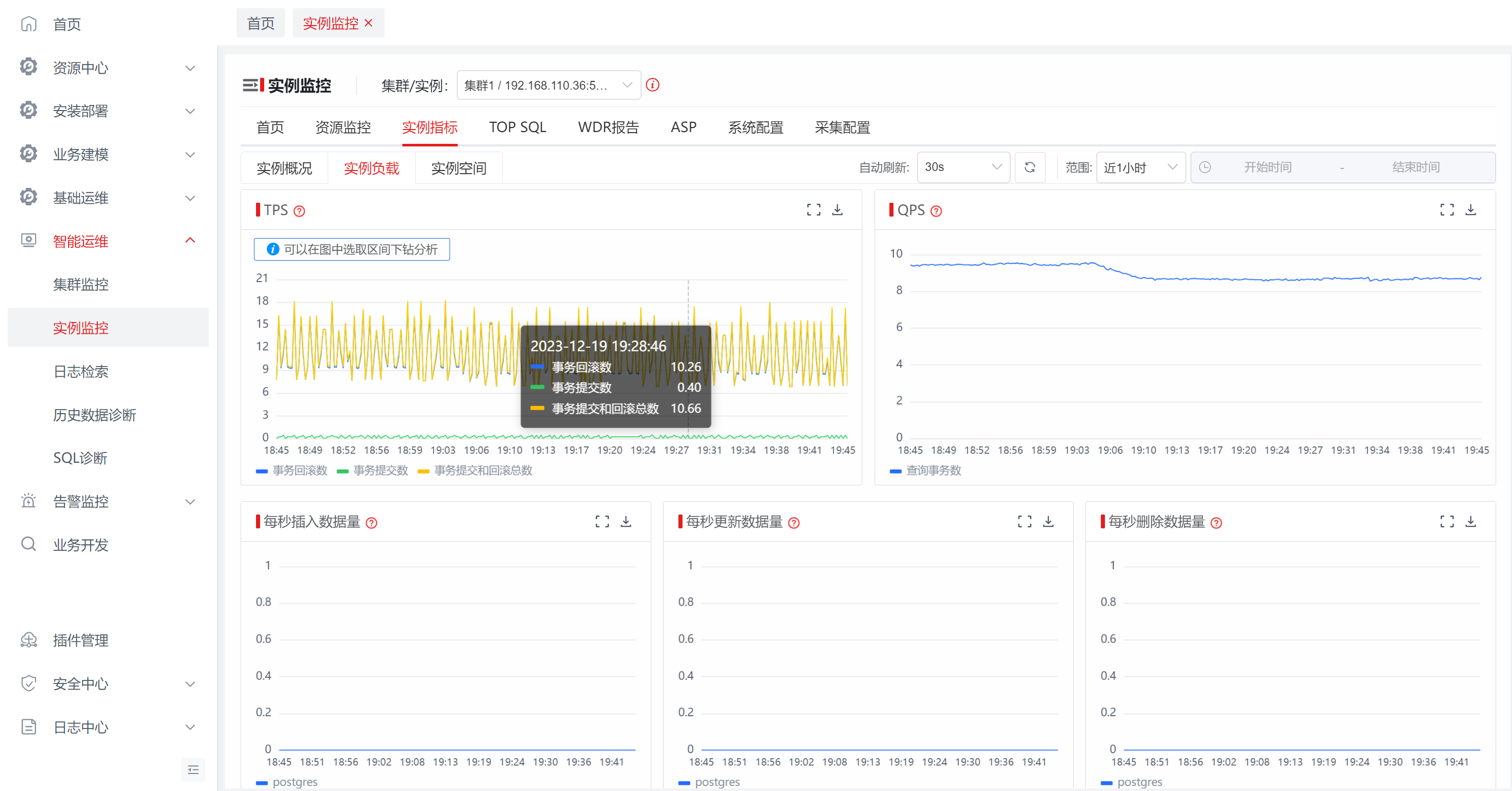Open the TPS help question-mark icon
This screenshot has width=1512, height=791.
[x=300, y=211]
